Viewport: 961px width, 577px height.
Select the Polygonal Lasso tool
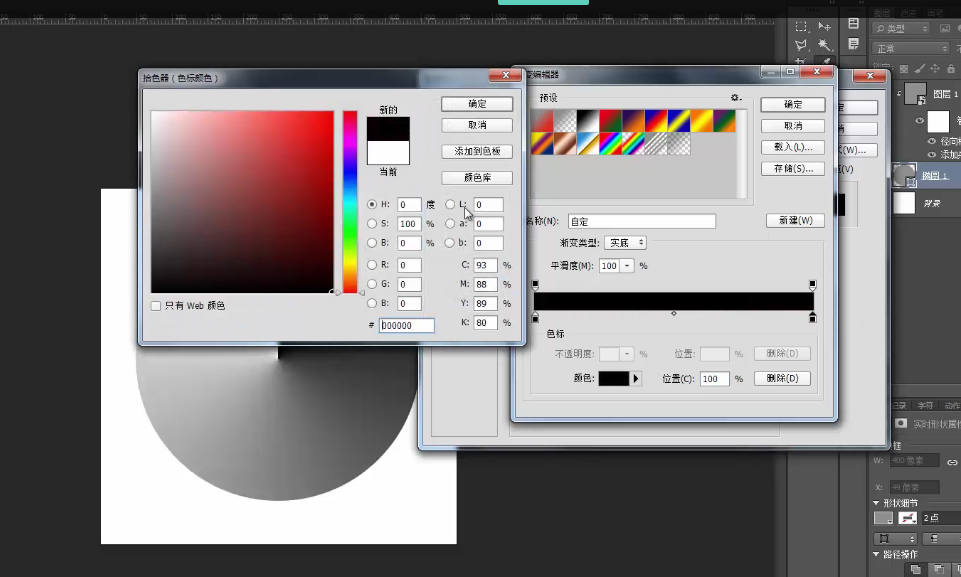(x=801, y=45)
